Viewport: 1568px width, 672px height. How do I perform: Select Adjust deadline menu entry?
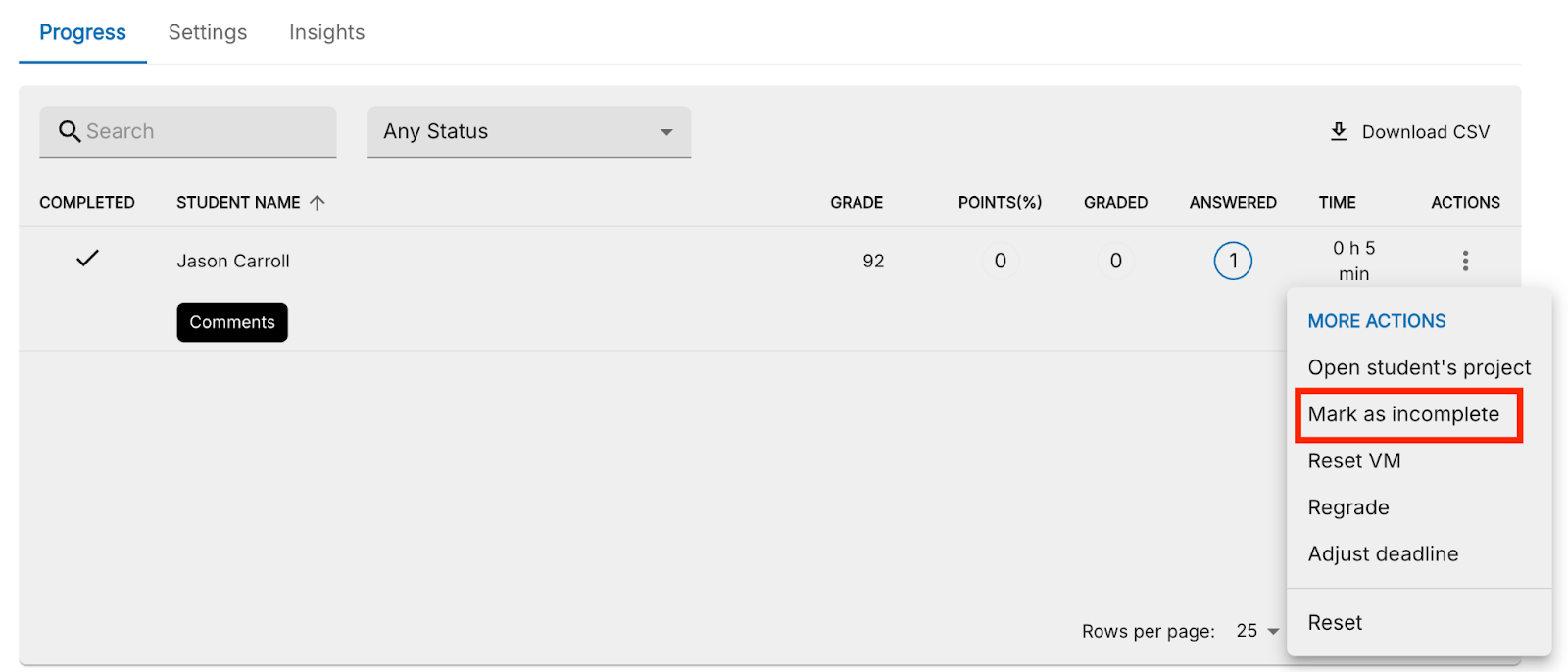tap(1383, 554)
